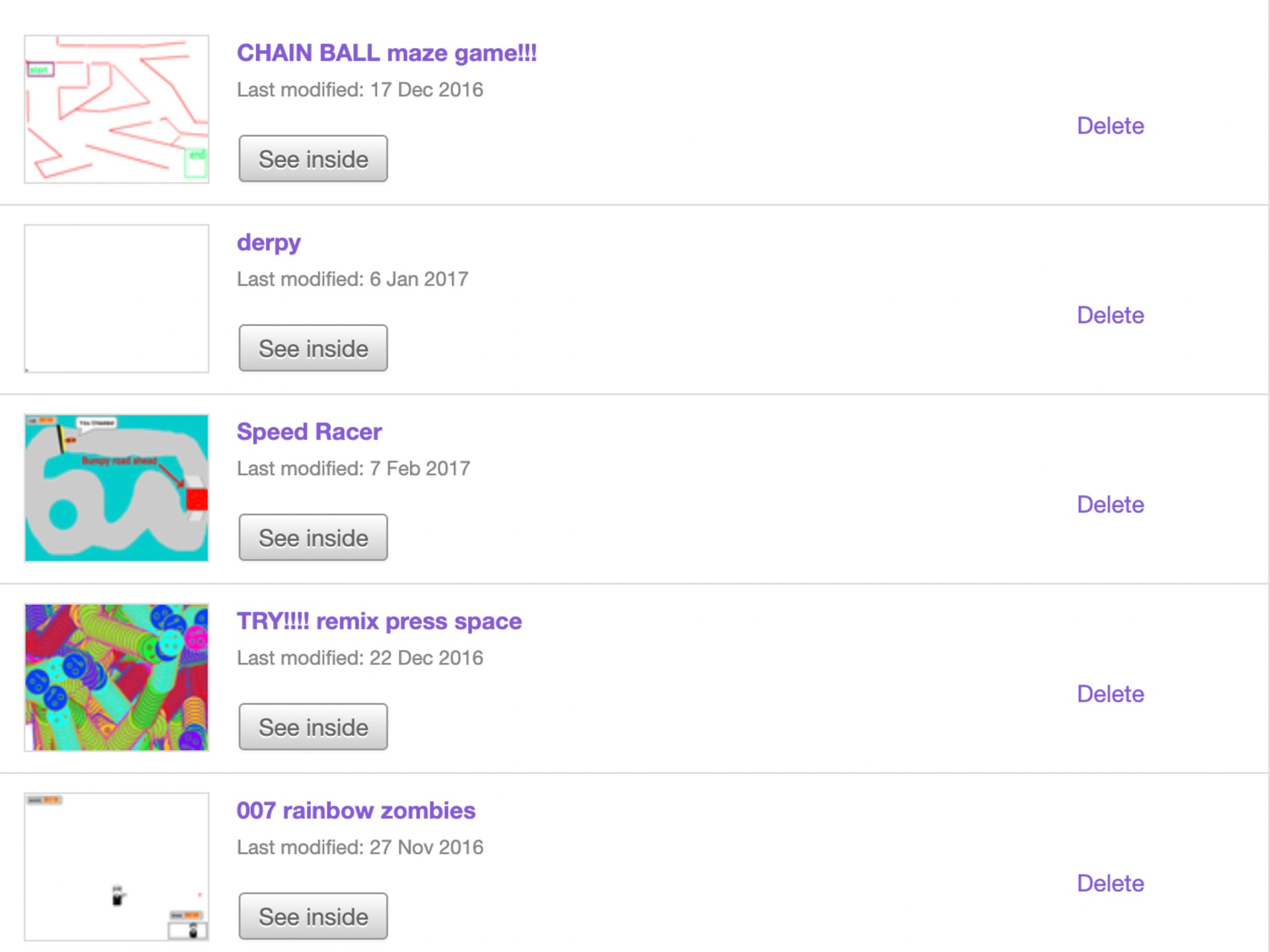Open the TRY!!!! remix press space project link
This screenshot has height=952, width=1270.
pos(379,621)
